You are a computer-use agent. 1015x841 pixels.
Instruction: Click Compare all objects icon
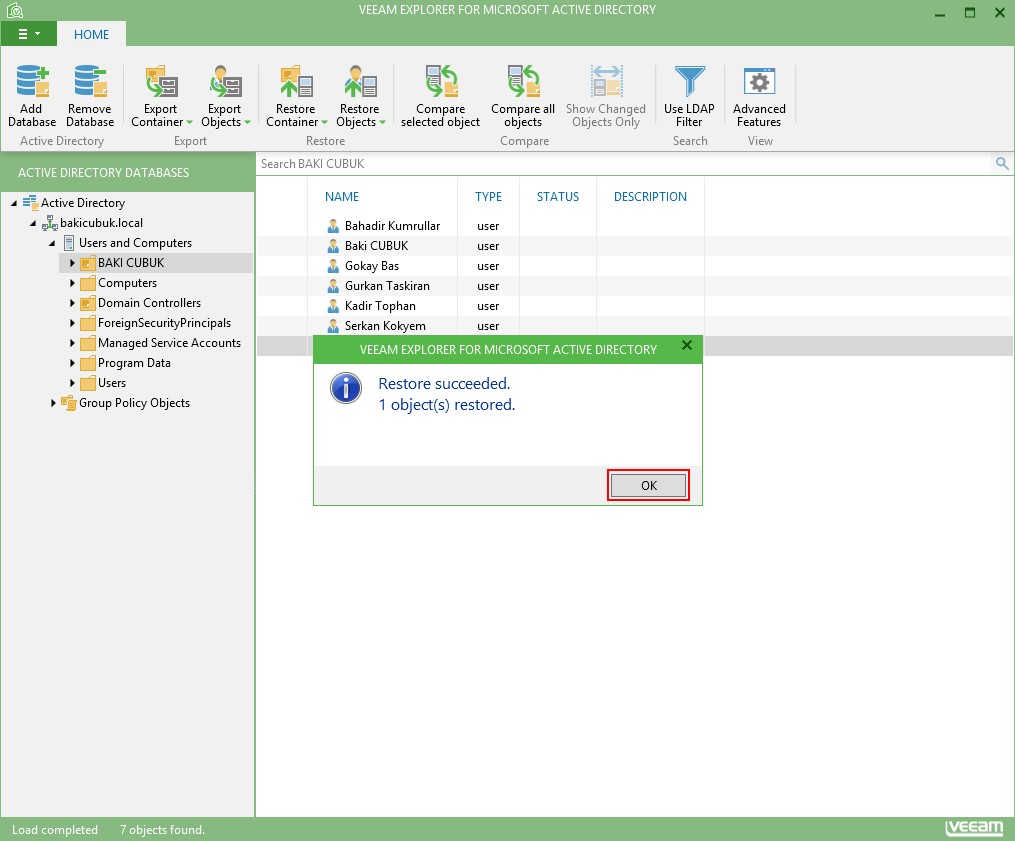click(524, 81)
